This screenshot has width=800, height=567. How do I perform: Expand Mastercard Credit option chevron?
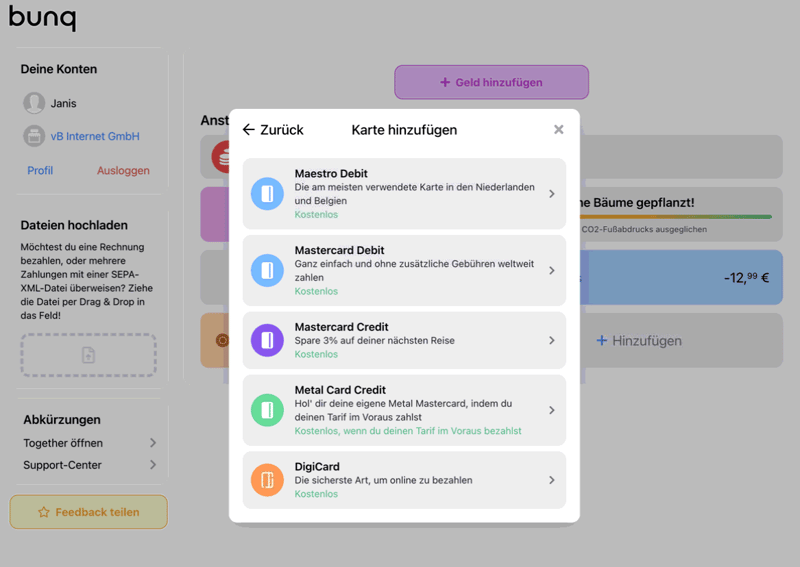[552, 340]
